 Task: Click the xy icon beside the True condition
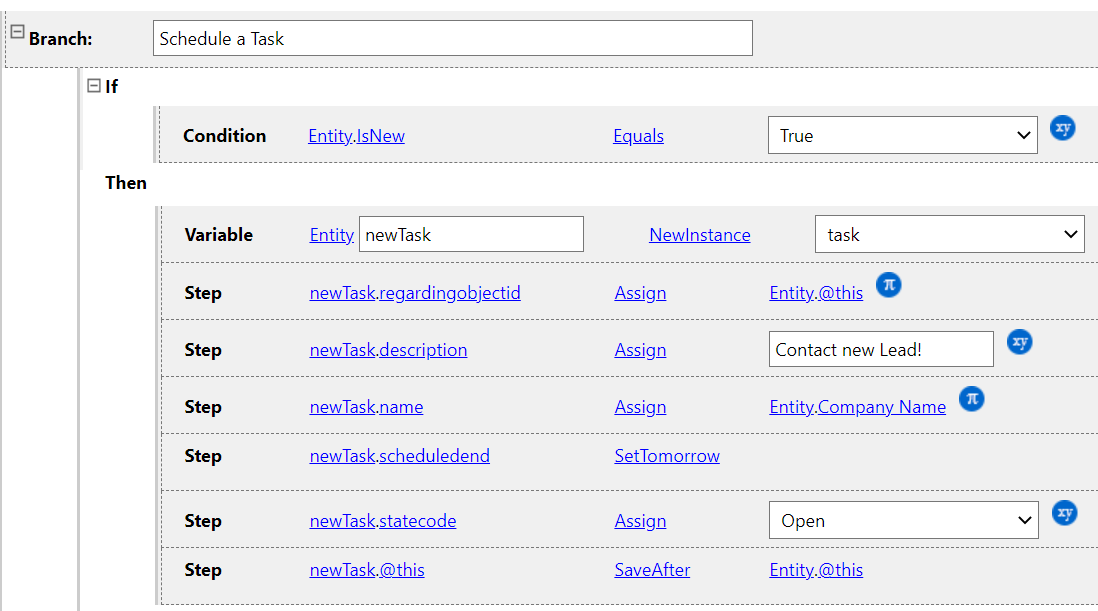(x=1063, y=128)
